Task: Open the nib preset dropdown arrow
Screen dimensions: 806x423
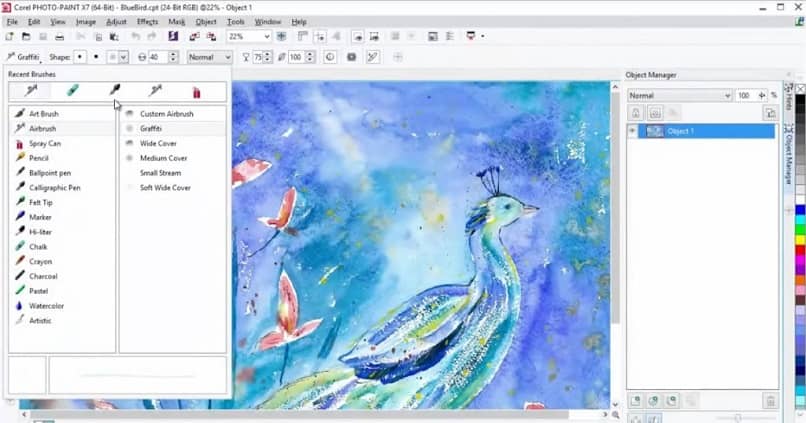Action: click(123, 58)
